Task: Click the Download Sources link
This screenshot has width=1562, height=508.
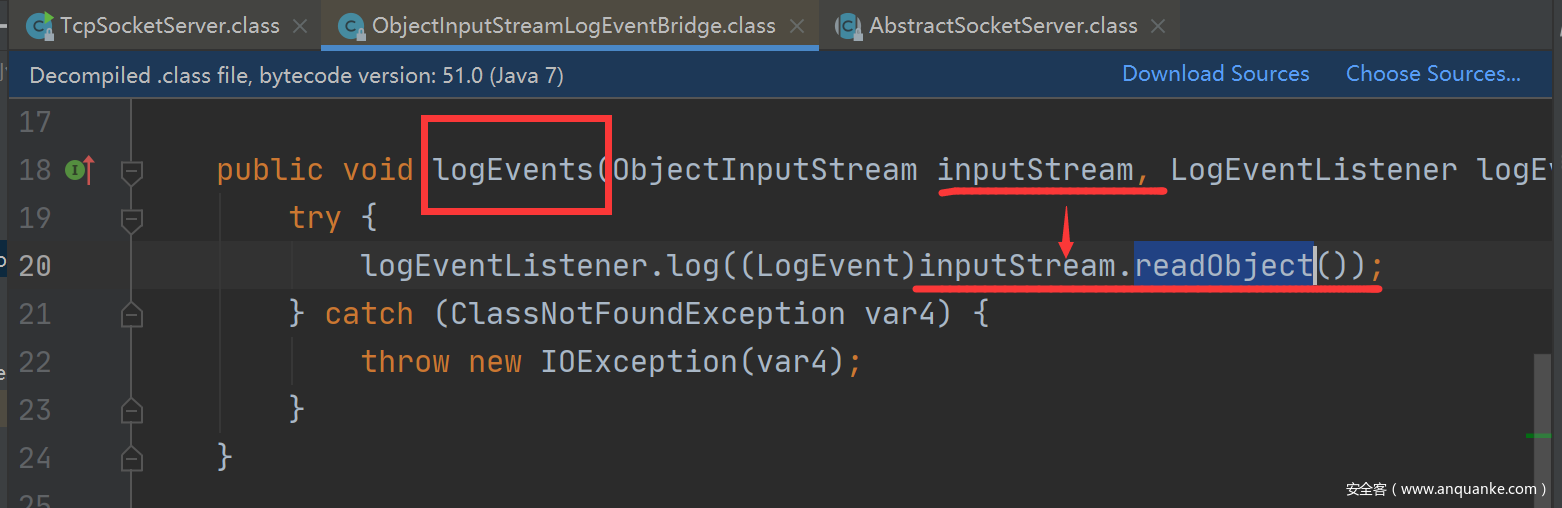Action: [x=1215, y=74]
